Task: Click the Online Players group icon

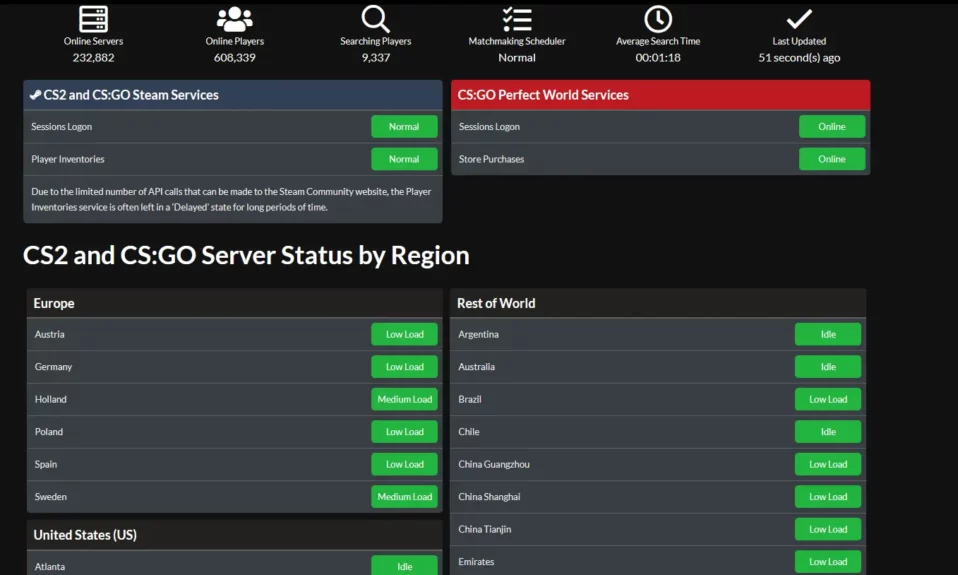Action: pyautogui.click(x=235, y=19)
